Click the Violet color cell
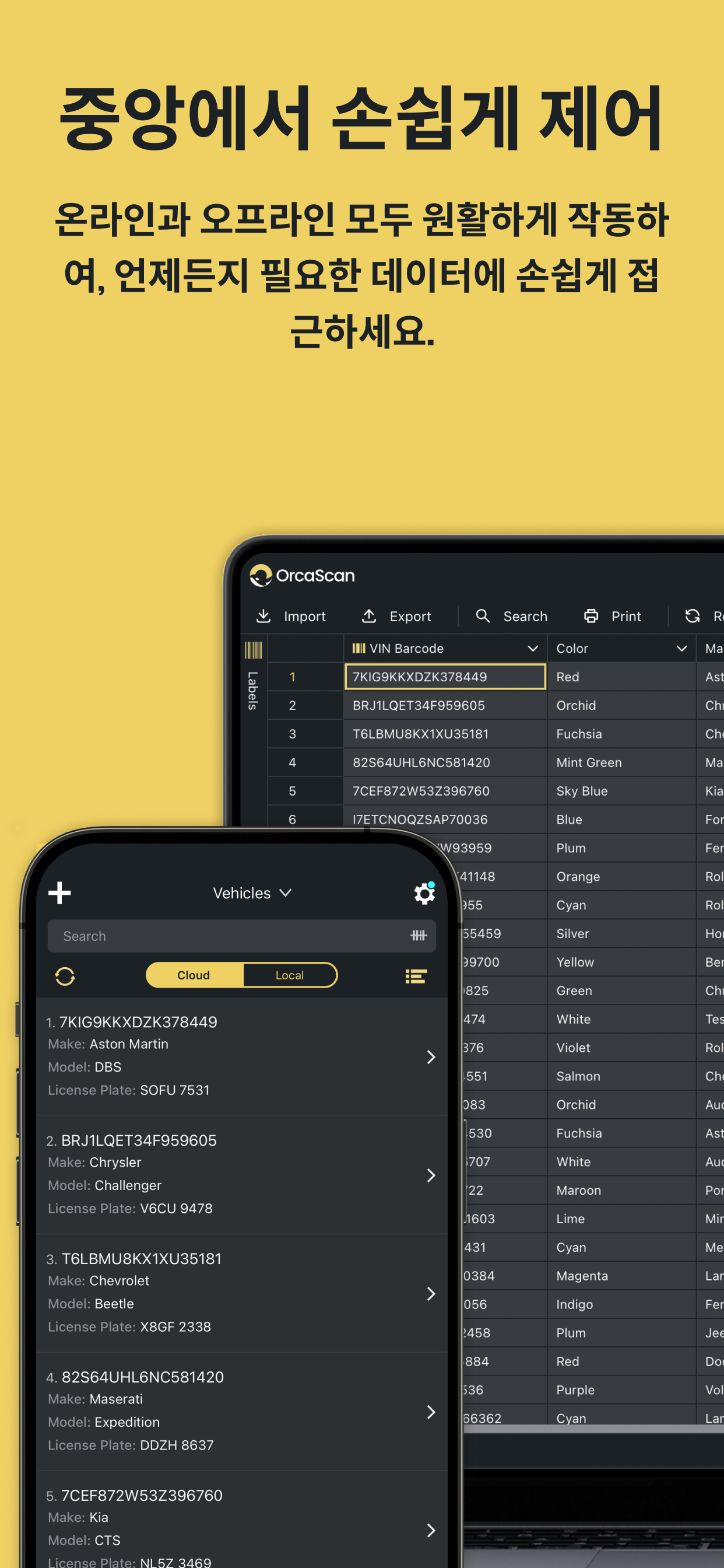The height and width of the screenshot is (1568, 724). pyautogui.click(x=622, y=1048)
